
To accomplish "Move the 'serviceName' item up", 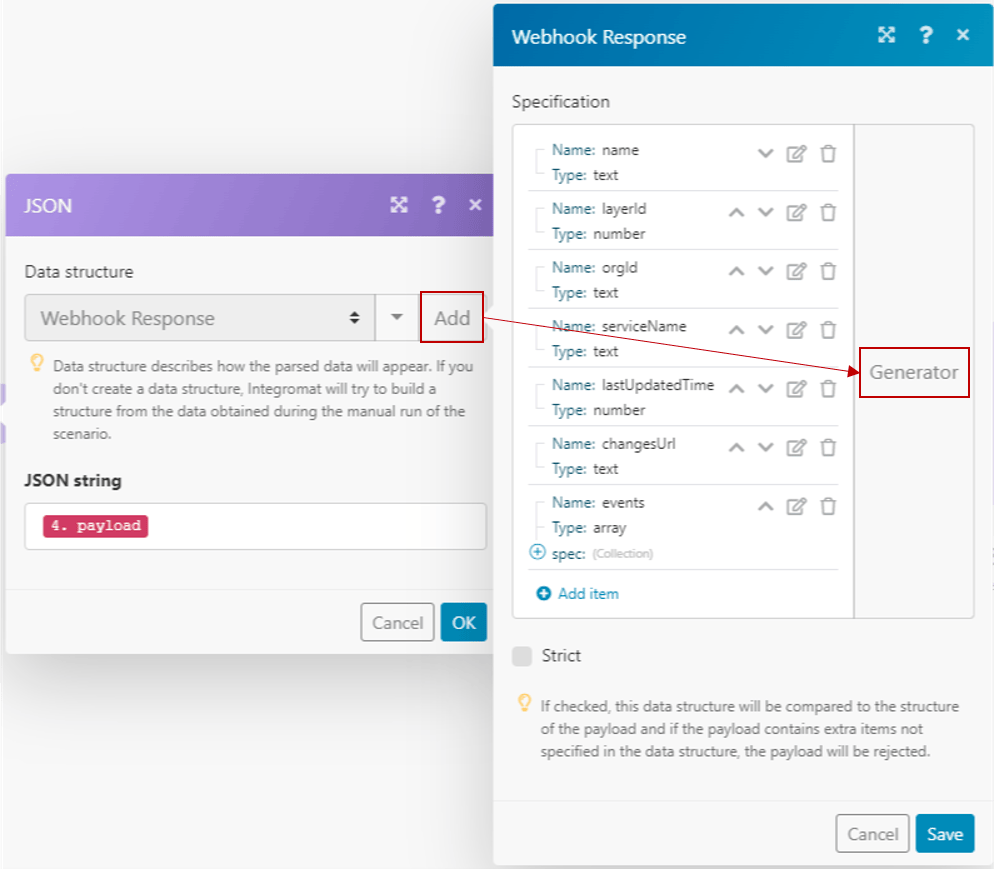I will [x=736, y=330].
